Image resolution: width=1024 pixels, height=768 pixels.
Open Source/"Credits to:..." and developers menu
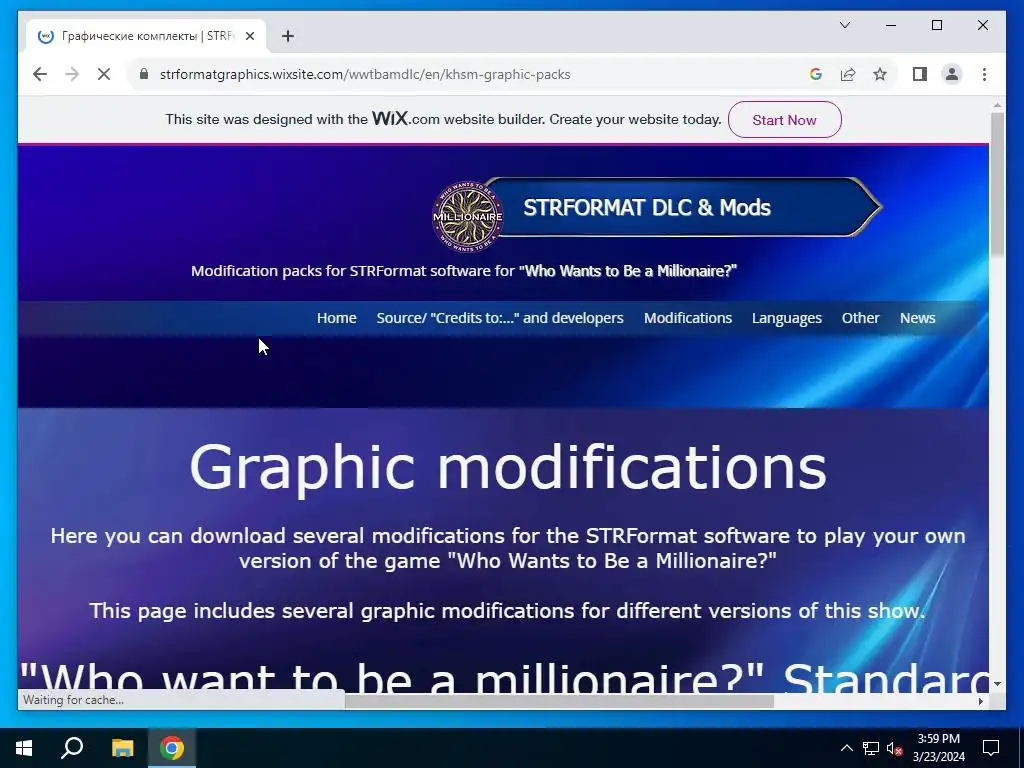pos(500,318)
